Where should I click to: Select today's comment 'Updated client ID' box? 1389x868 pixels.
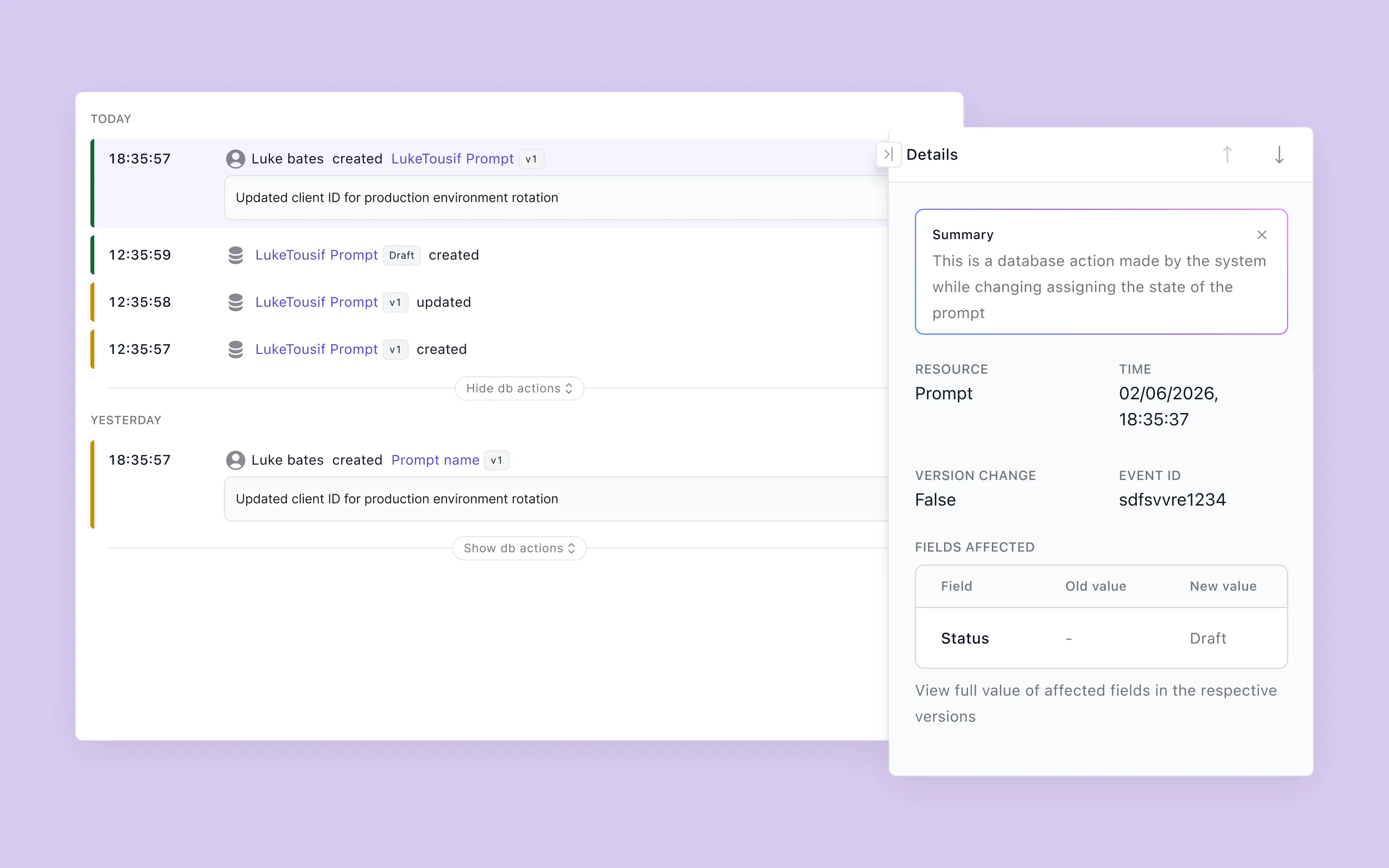pyautogui.click(x=556, y=197)
